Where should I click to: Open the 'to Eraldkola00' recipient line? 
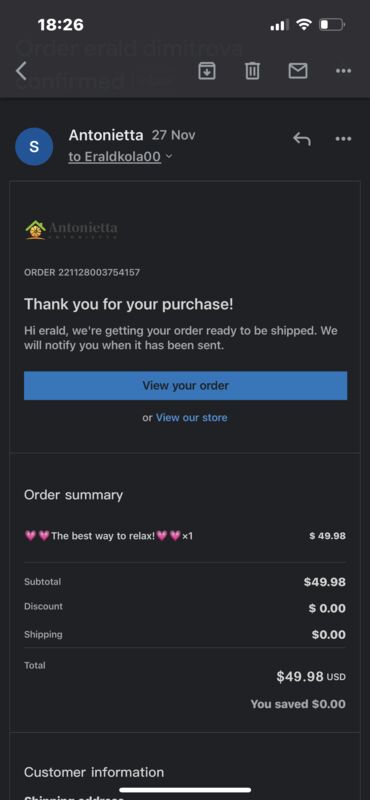pyautogui.click(x=115, y=157)
